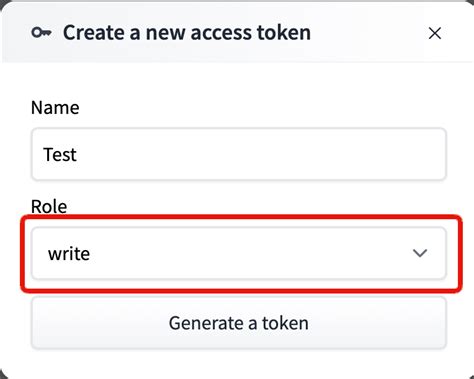Submit the form via Generate a token
Screen dimensions: 474x379
click(239, 323)
